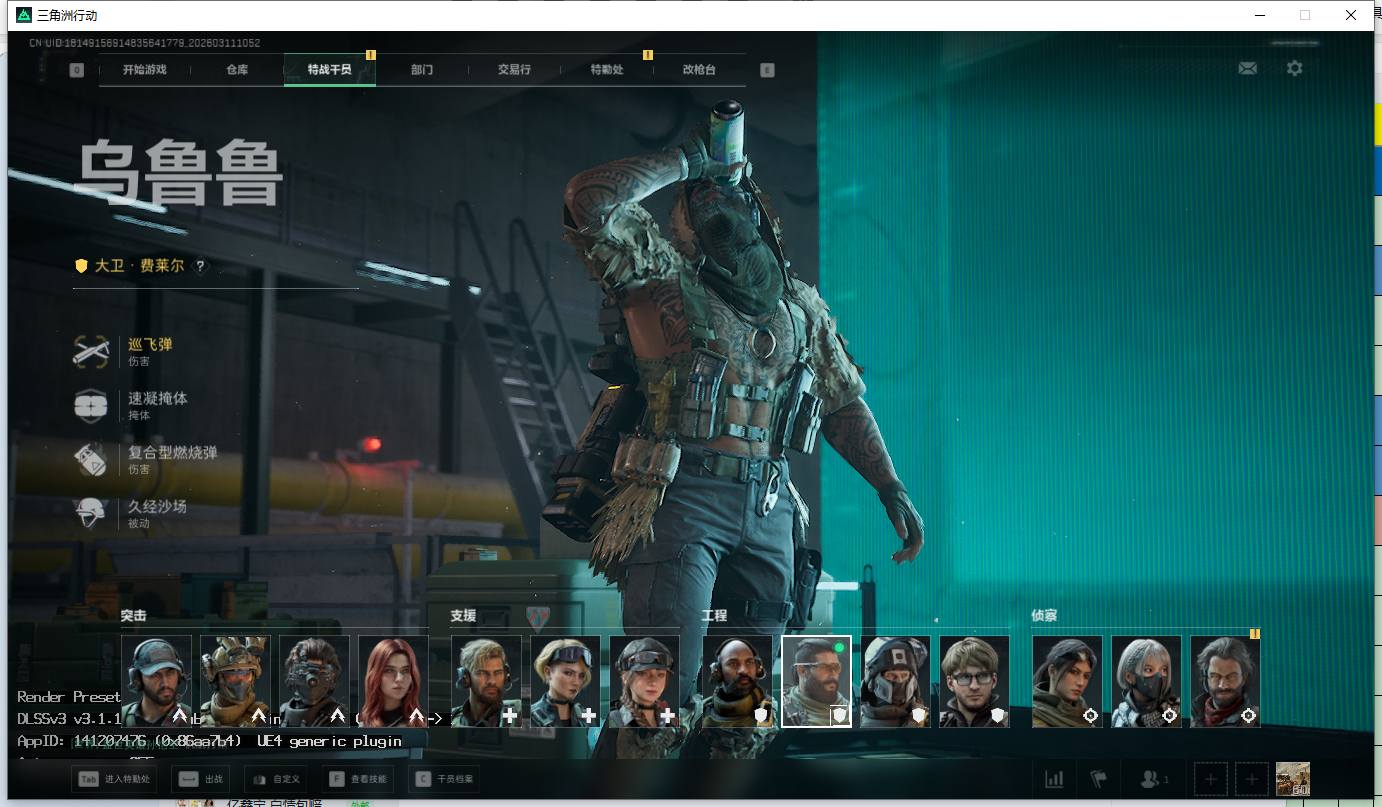
Task: Go to the 开始游戏 tab
Action: (145, 70)
